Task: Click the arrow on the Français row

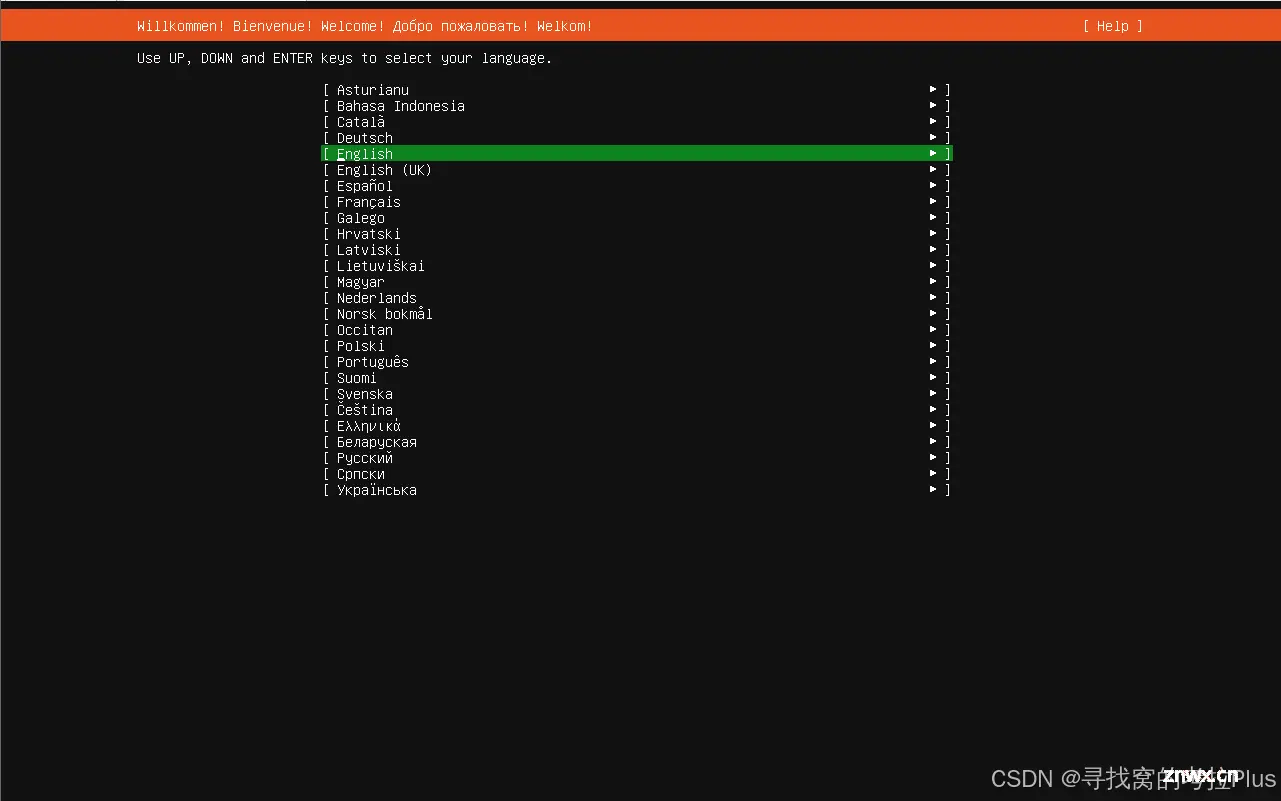Action: [933, 202]
